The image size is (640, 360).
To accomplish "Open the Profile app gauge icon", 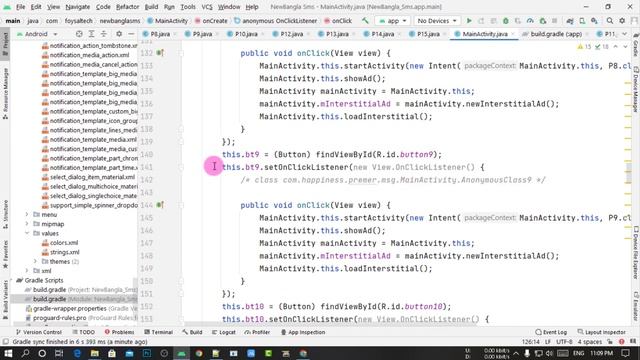I will [530, 20].
